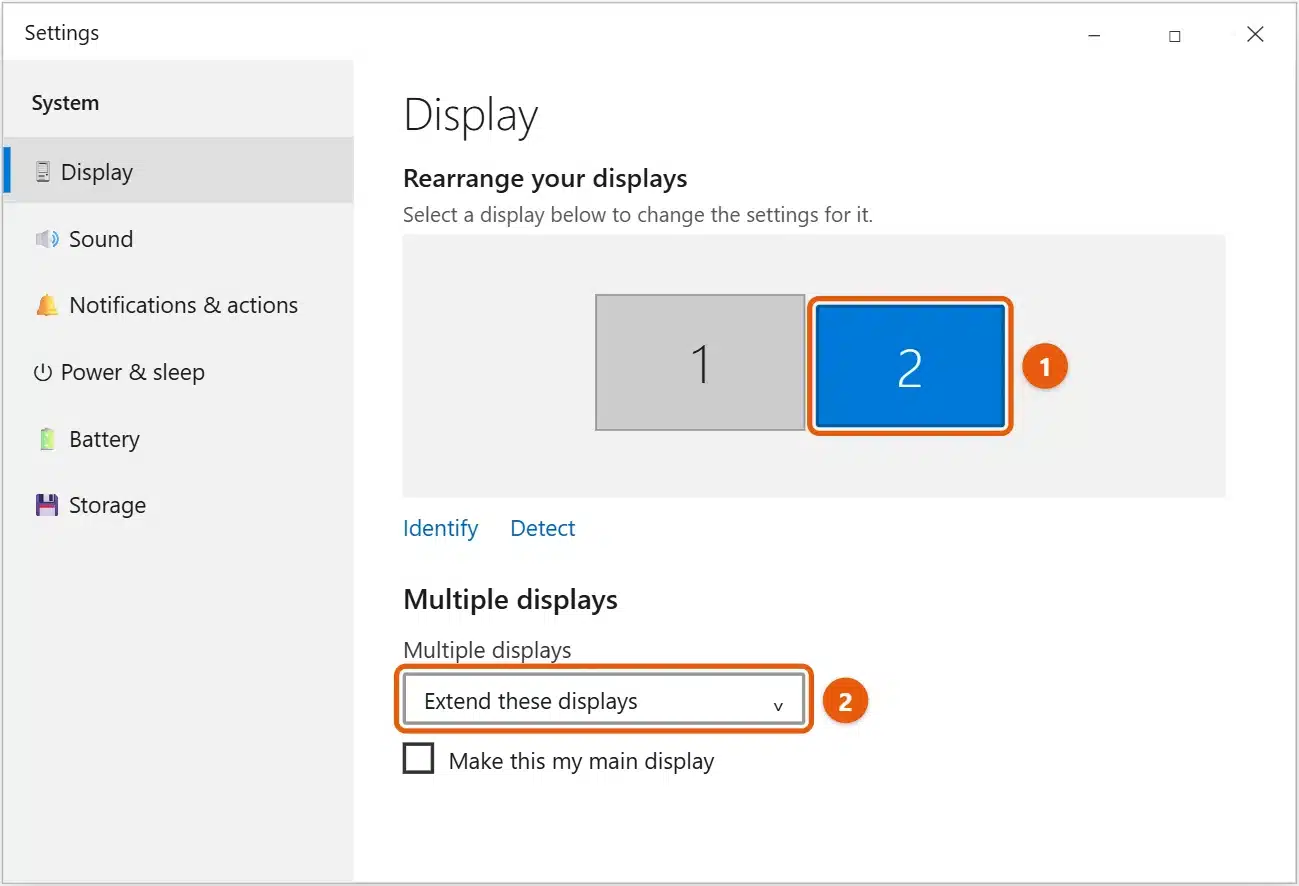1299x886 pixels.
Task: Click the Multiple displays bold heading
Action: [x=510, y=600]
